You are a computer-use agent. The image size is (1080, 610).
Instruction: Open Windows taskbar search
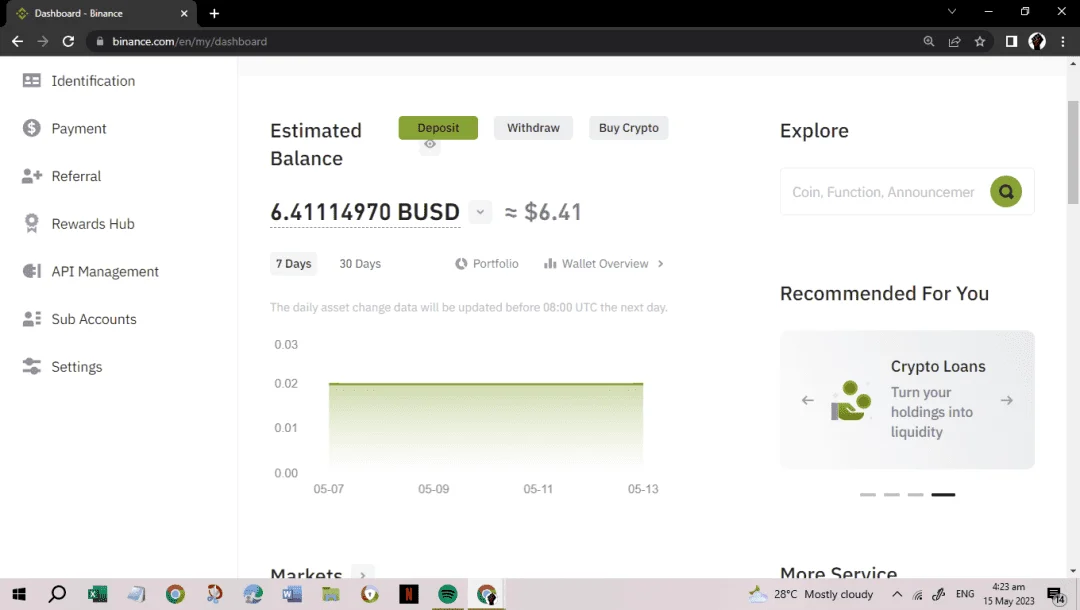(x=57, y=594)
